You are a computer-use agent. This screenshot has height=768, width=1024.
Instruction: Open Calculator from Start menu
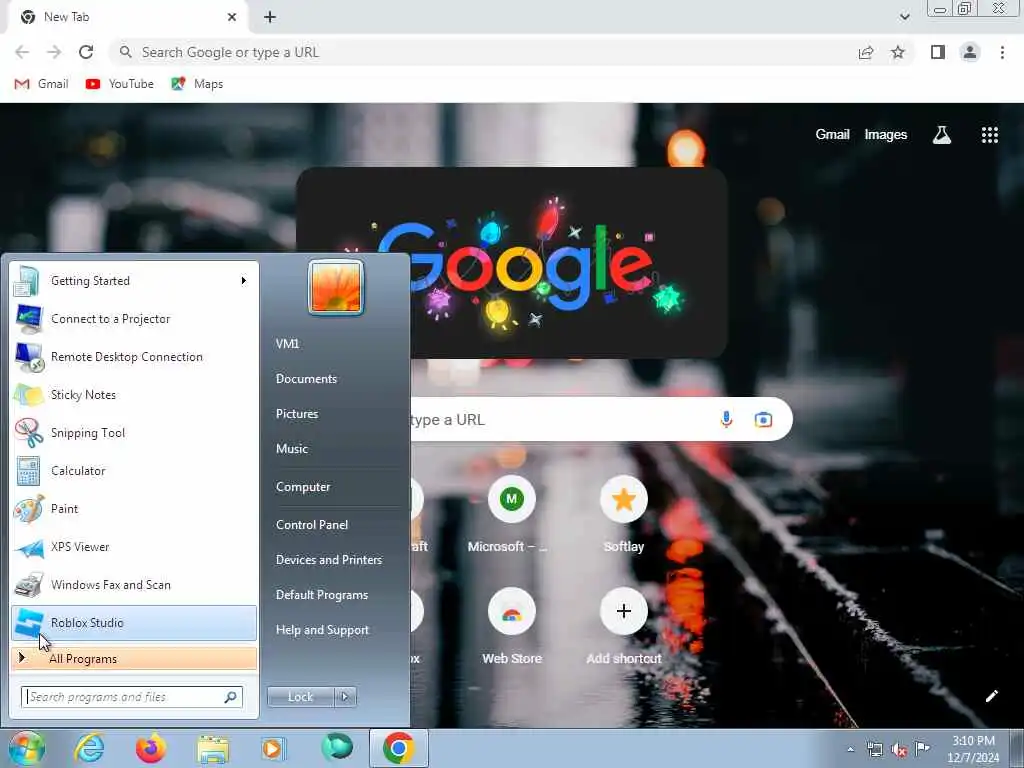click(x=134, y=471)
